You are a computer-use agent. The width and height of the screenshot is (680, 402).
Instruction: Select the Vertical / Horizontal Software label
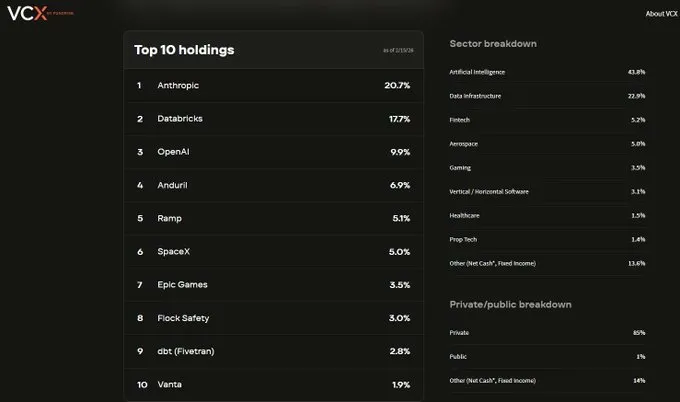click(x=489, y=191)
